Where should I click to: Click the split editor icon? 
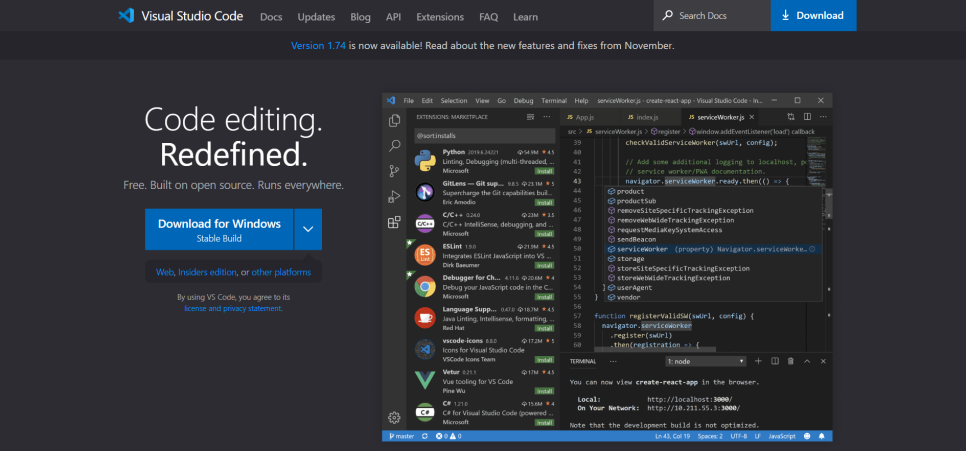coord(806,116)
